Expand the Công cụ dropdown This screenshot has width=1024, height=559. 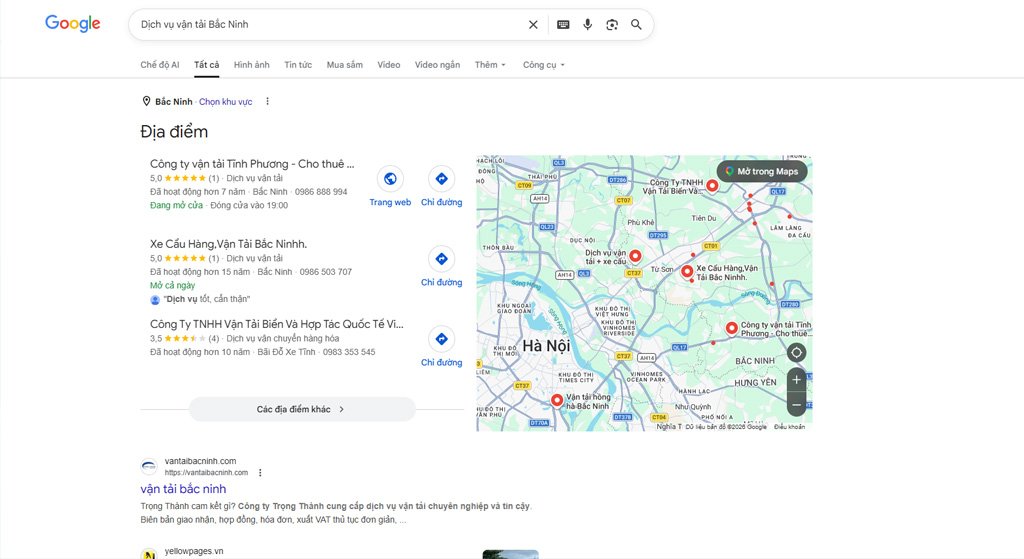pos(543,65)
